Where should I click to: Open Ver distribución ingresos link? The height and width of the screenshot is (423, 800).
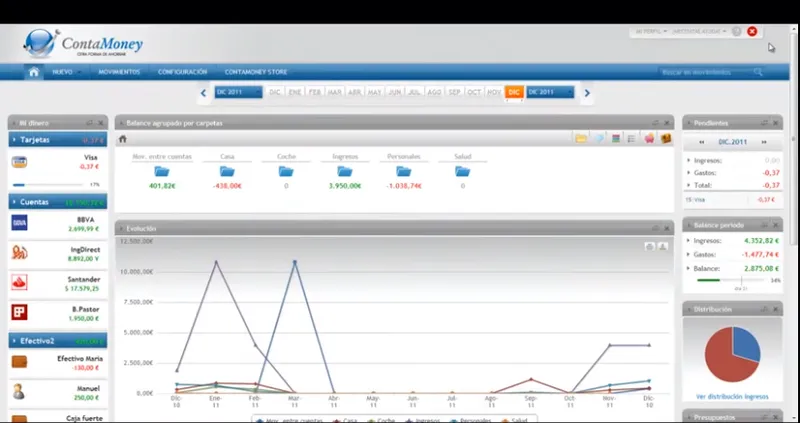(732, 396)
